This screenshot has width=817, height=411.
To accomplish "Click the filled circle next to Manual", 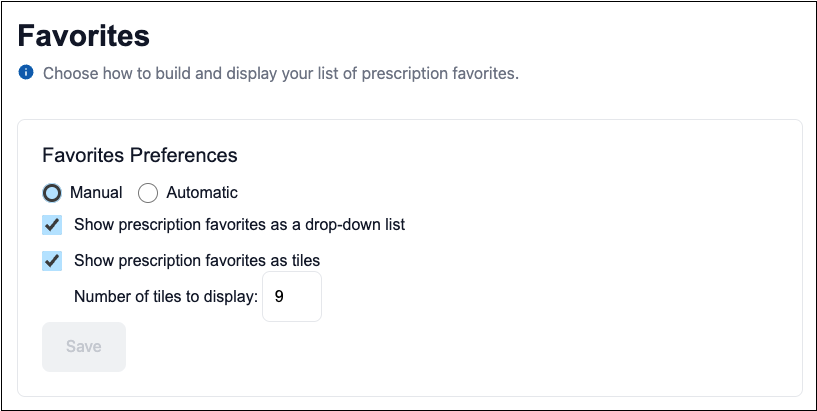I will pos(52,192).
